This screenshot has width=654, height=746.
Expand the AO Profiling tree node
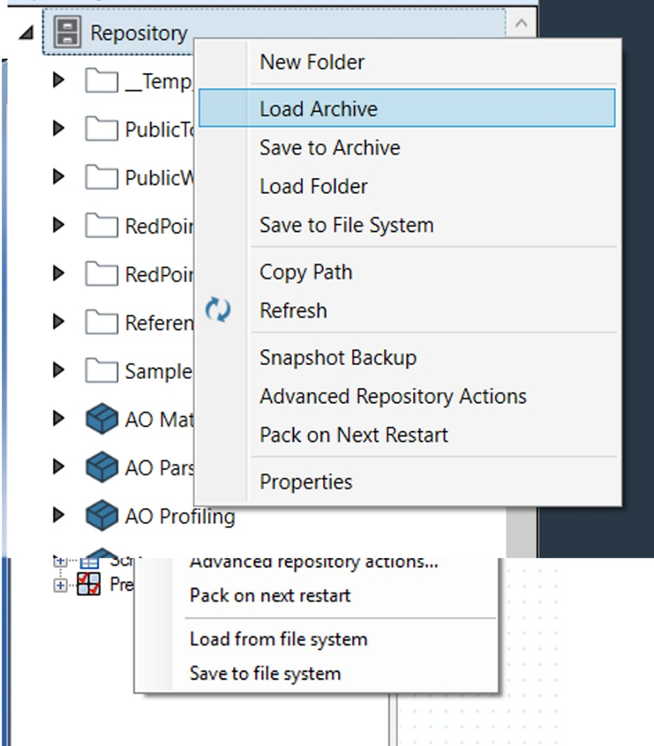58,516
